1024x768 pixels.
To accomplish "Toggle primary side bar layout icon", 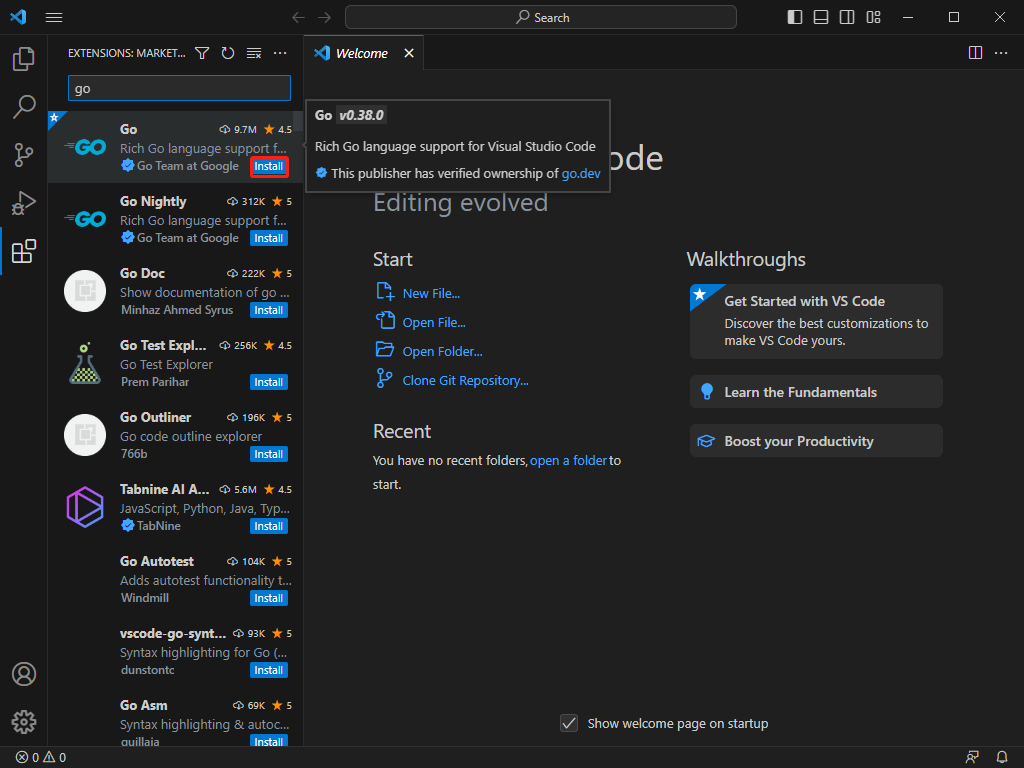I will pyautogui.click(x=795, y=18).
